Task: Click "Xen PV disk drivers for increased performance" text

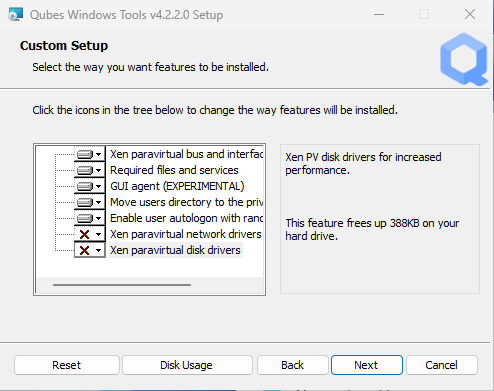Action: [x=363, y=163]
